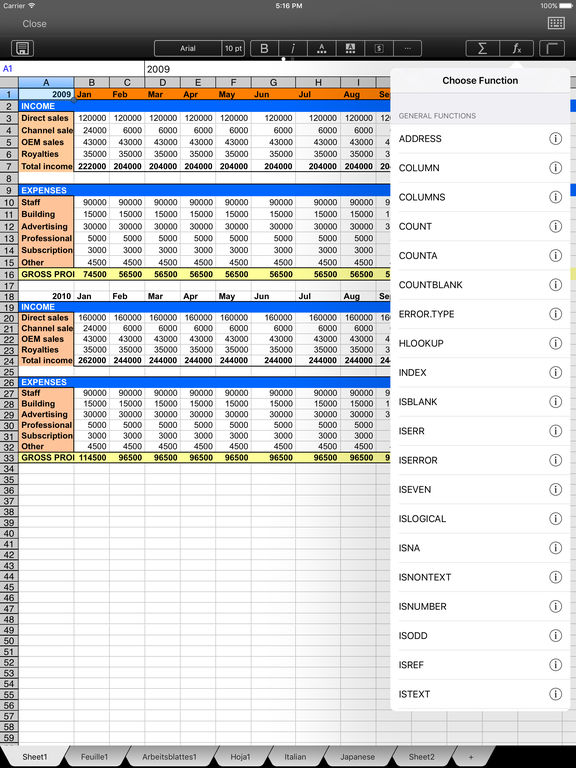Show info for the ISNUMBER function
The width and height of the screenshot is (576, 768).
point(555,606)
